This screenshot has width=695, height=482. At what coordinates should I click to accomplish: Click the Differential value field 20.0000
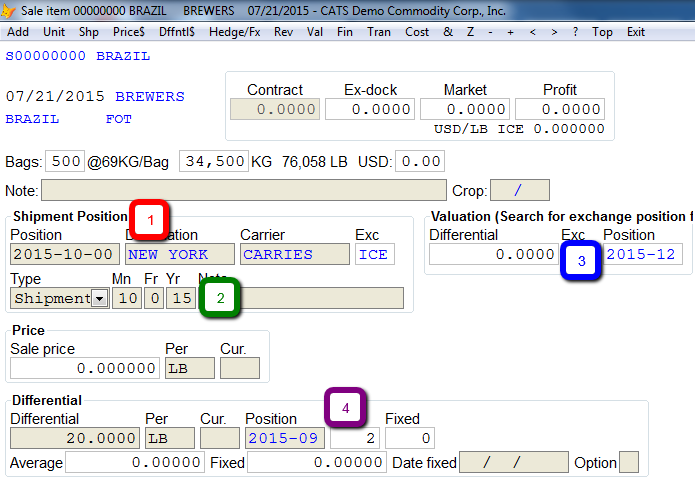coord(75,438)
